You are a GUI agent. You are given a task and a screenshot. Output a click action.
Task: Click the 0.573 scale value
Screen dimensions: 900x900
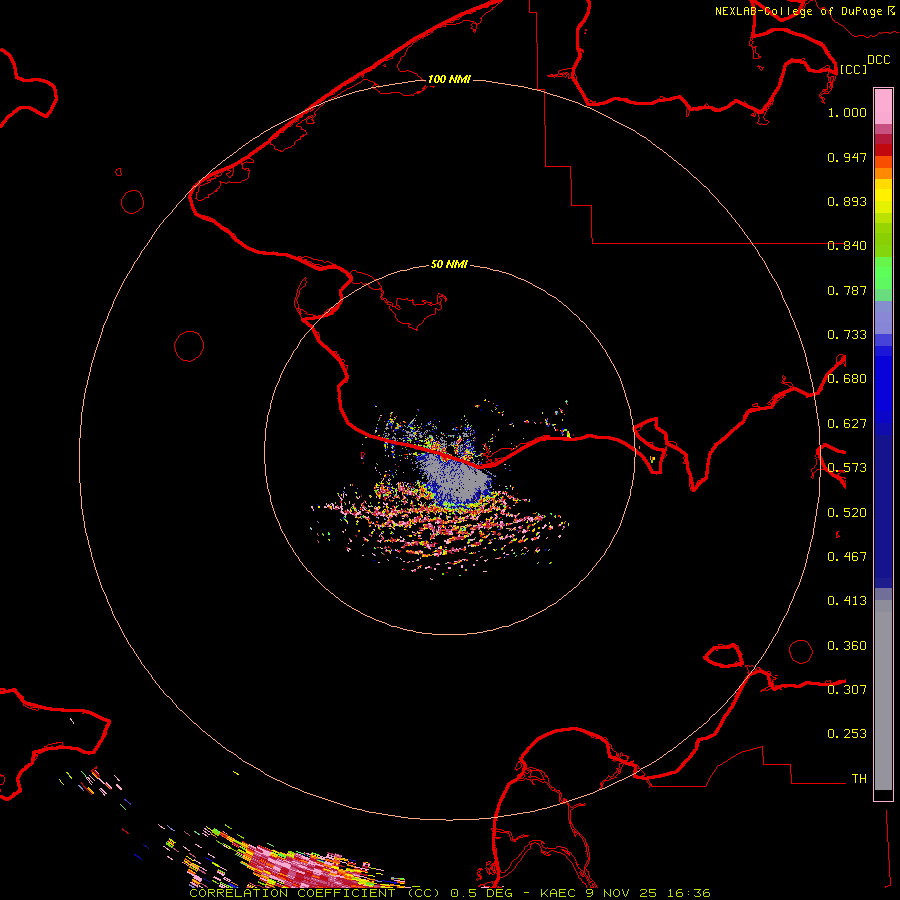(847, 468)
